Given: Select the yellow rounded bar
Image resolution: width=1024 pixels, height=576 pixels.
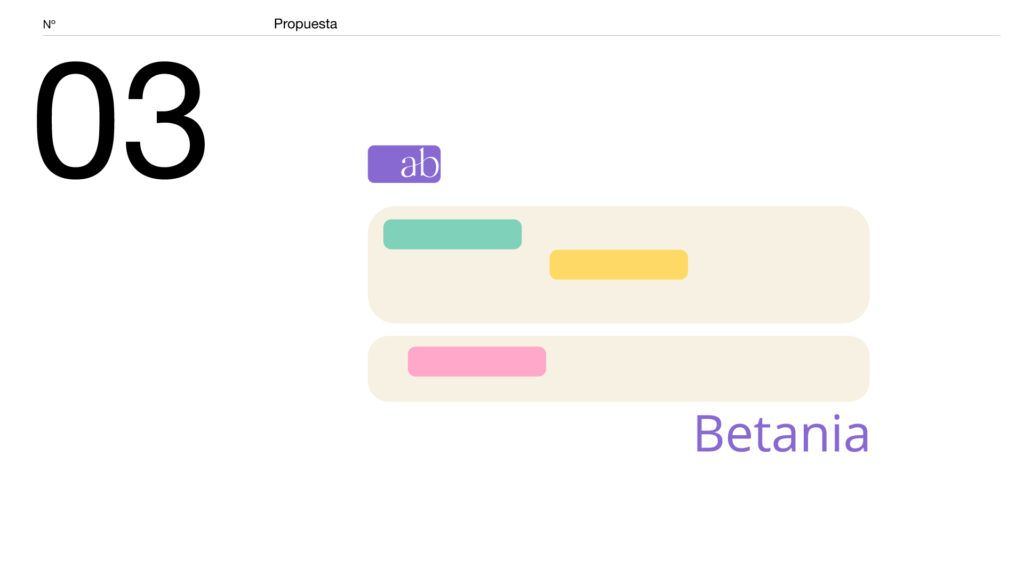Looking at the screenshot, I should pyautogui.click(x=618, y=264).
